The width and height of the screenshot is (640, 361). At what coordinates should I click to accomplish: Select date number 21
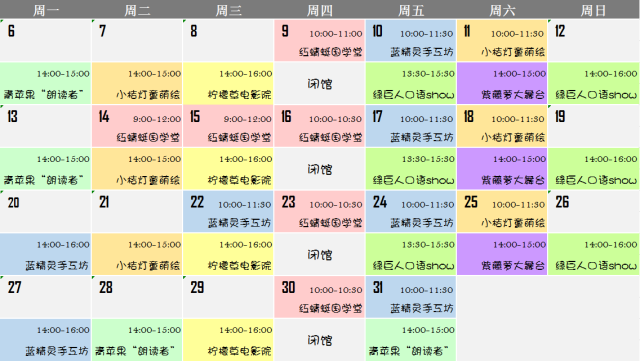point(104,202)
